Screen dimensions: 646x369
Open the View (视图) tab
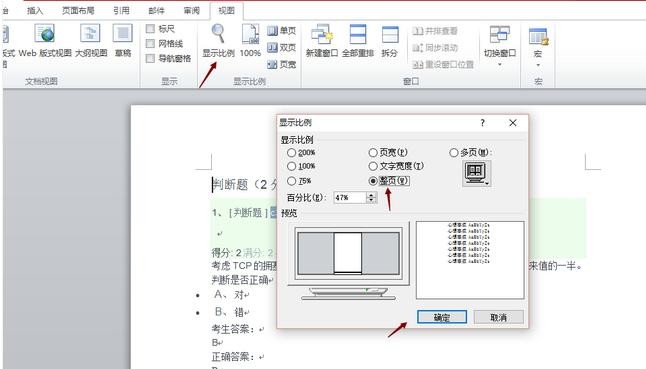click(x=226, y=10)
